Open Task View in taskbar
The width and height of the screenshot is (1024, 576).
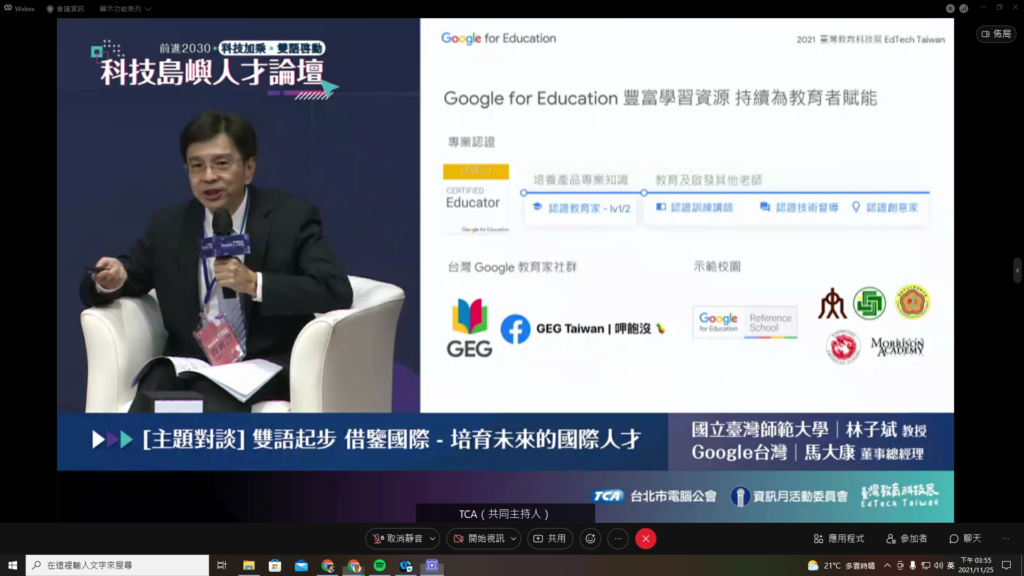click(222, 566)
